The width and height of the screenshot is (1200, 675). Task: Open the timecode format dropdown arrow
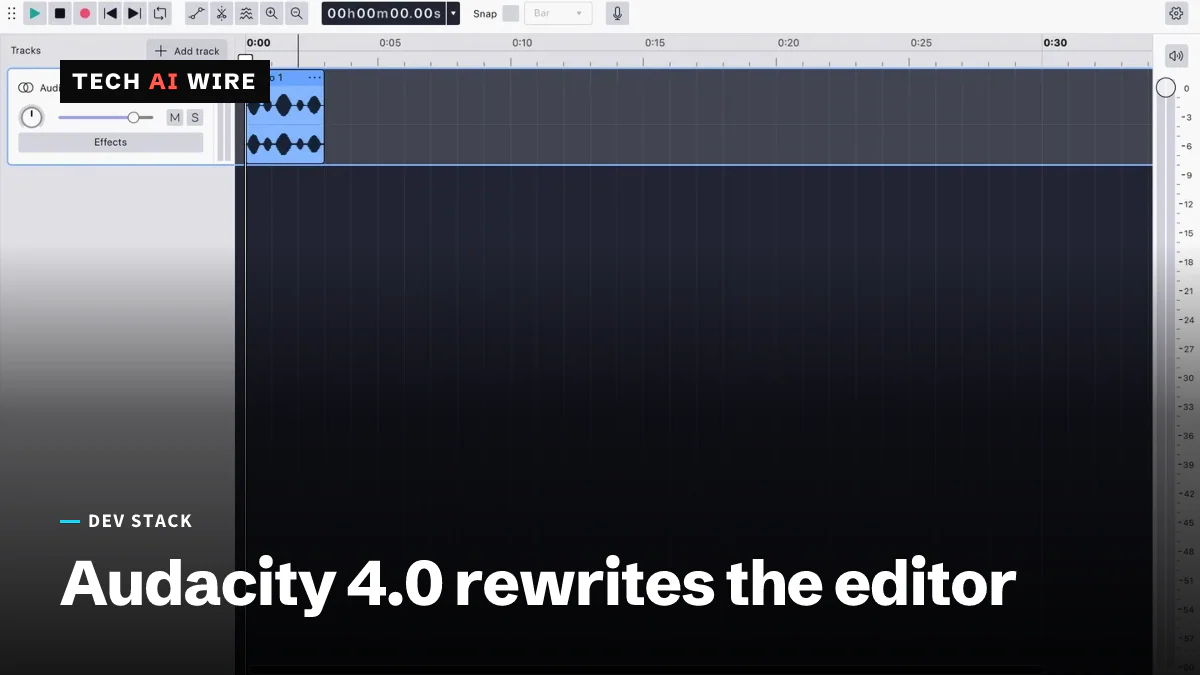453,13
